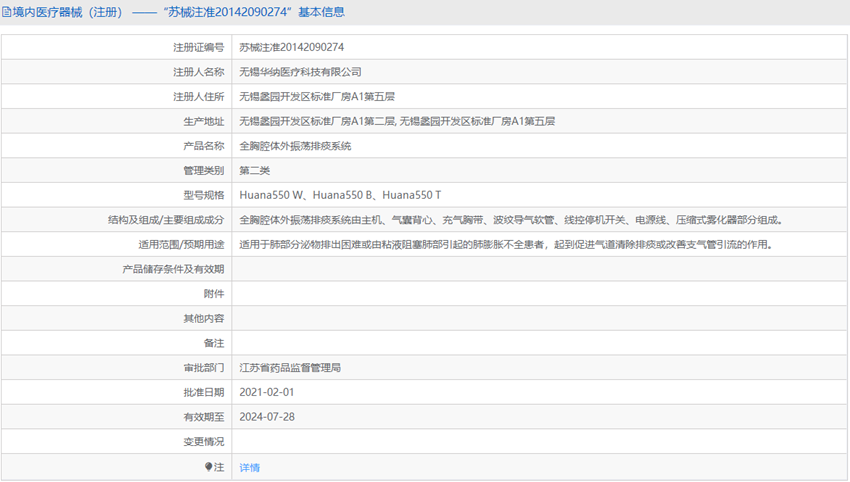This screenshot has height=482, width=850.
Task: Select registrant name 无锡华纳医疗科技有限公司
Action: click(x=300, y=72)
